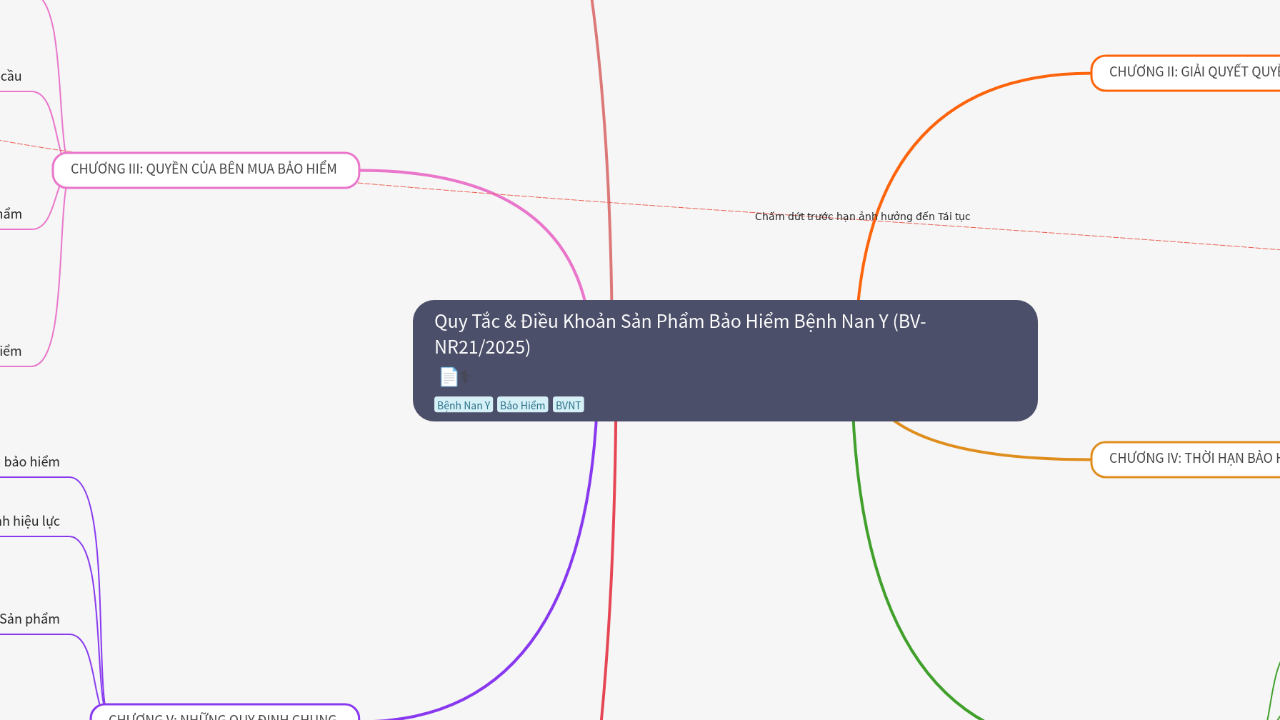Click the child node ending in "hiệu lực"
The image size is (1280, 720).
[30, 520]
